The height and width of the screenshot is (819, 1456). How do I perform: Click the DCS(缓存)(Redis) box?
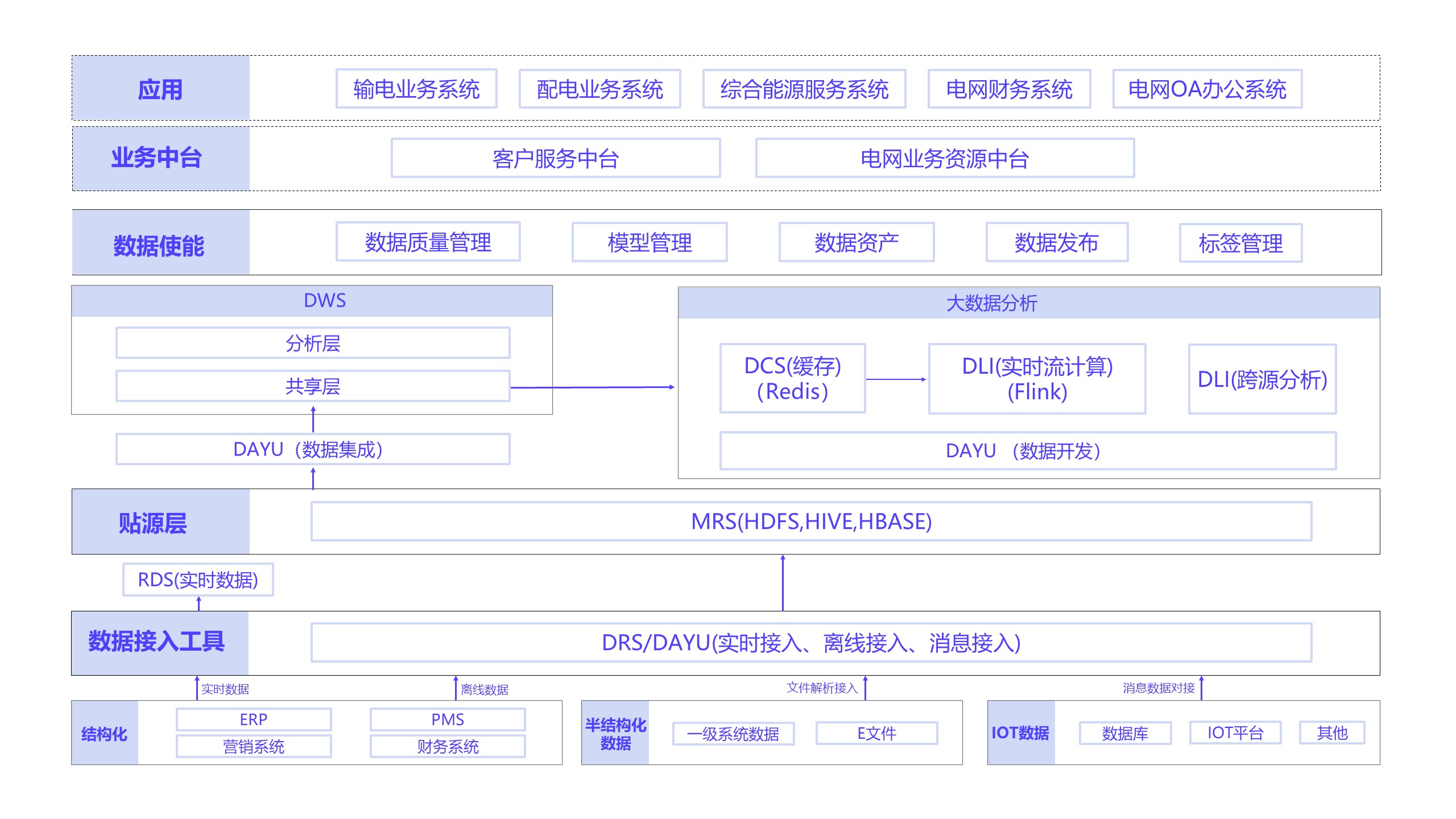click(x=792, y=378)
